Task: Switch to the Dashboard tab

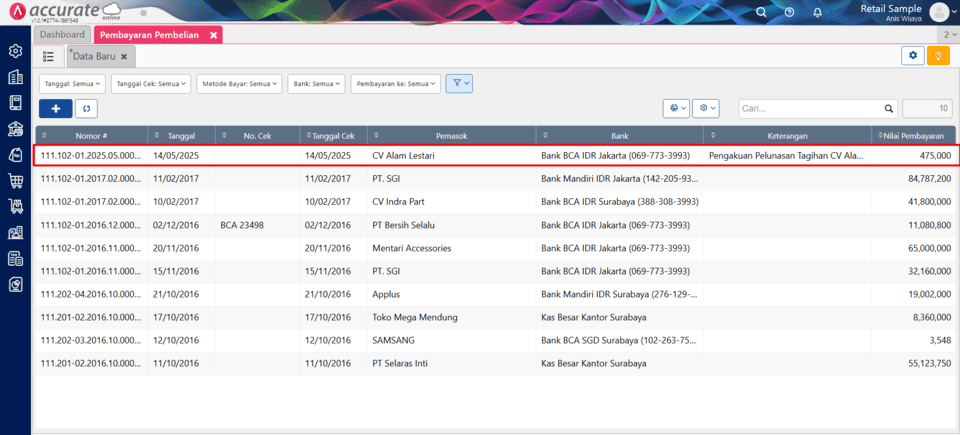Action: (62, 35)
